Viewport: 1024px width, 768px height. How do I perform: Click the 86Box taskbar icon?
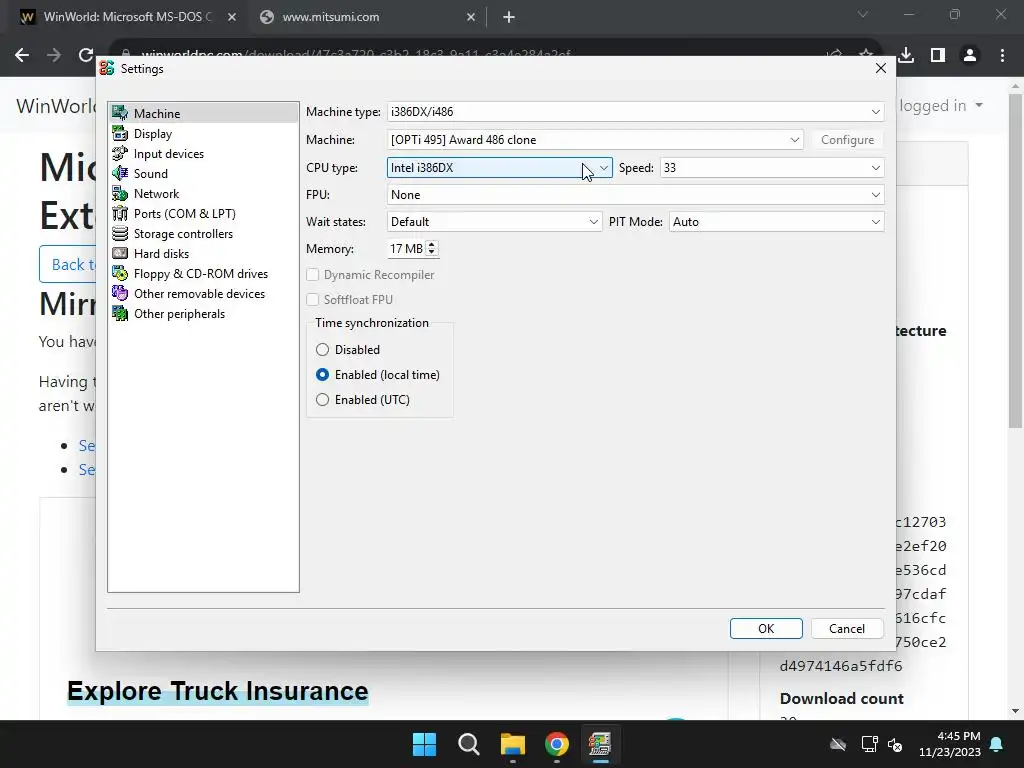pyautogui.click(x=600, y=744)
